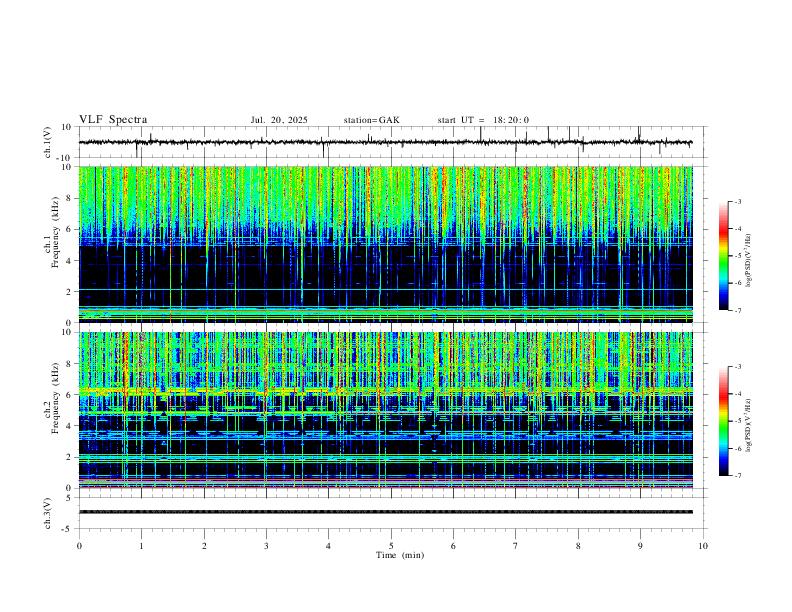792x612 pixels.
Task: Click the time axis tick label '0'
Action: click(x=79, y=546)
